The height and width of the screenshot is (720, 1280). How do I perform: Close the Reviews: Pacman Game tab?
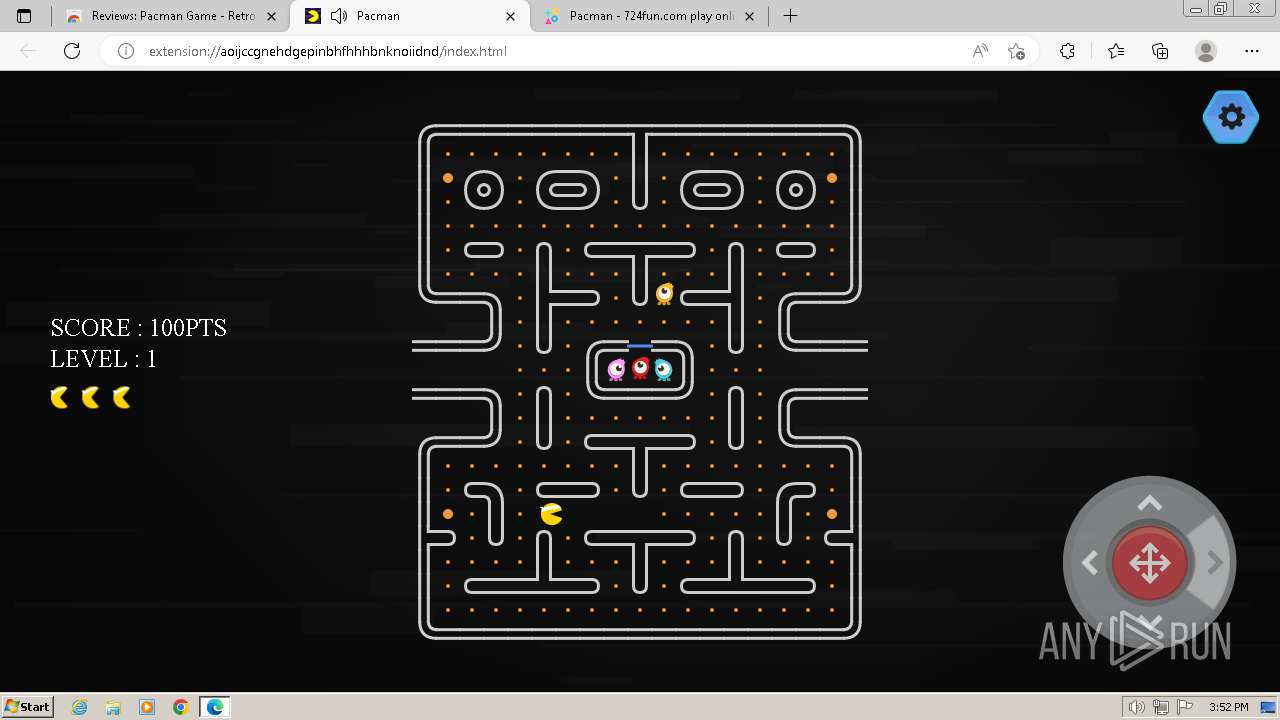point(272,16)
